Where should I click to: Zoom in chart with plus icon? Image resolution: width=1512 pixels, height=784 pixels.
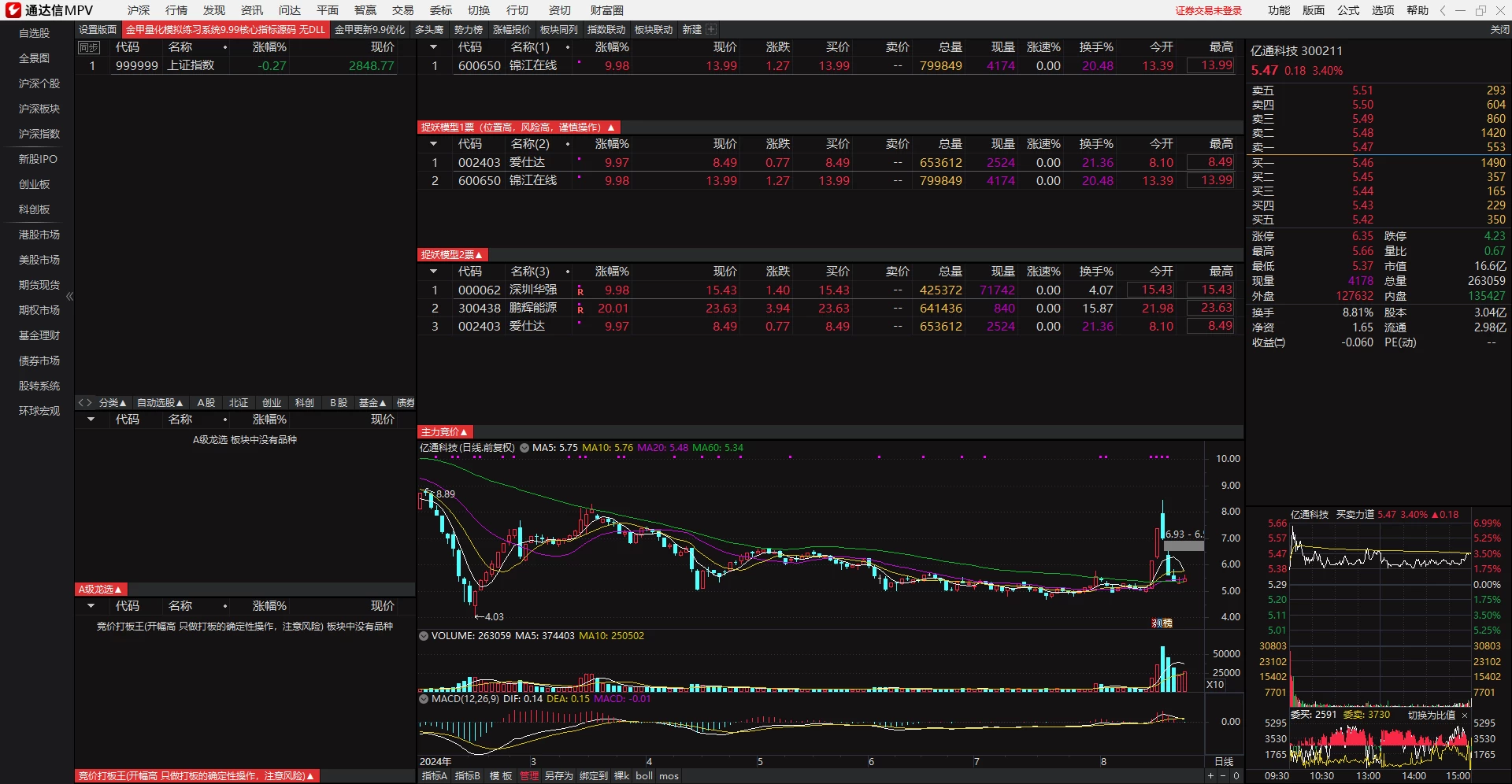click(x=1210, y=776)
